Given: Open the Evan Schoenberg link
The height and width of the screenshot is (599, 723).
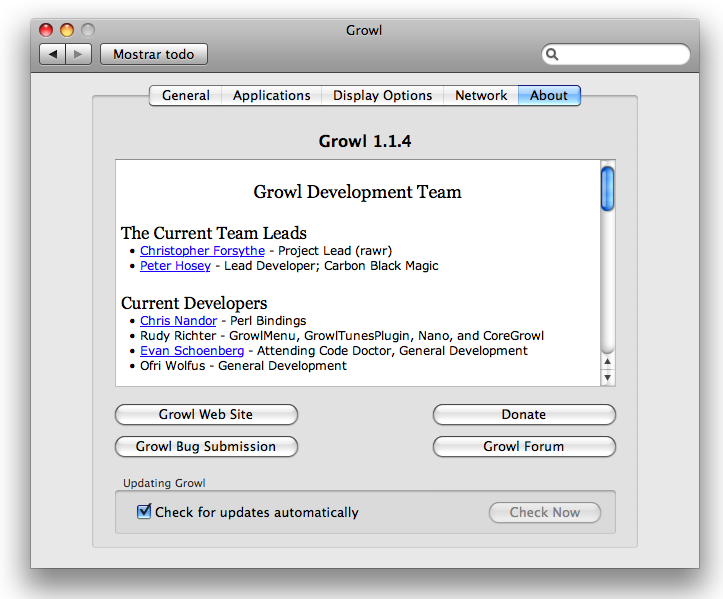Looking at the screenshot, I should pos(192,351).
